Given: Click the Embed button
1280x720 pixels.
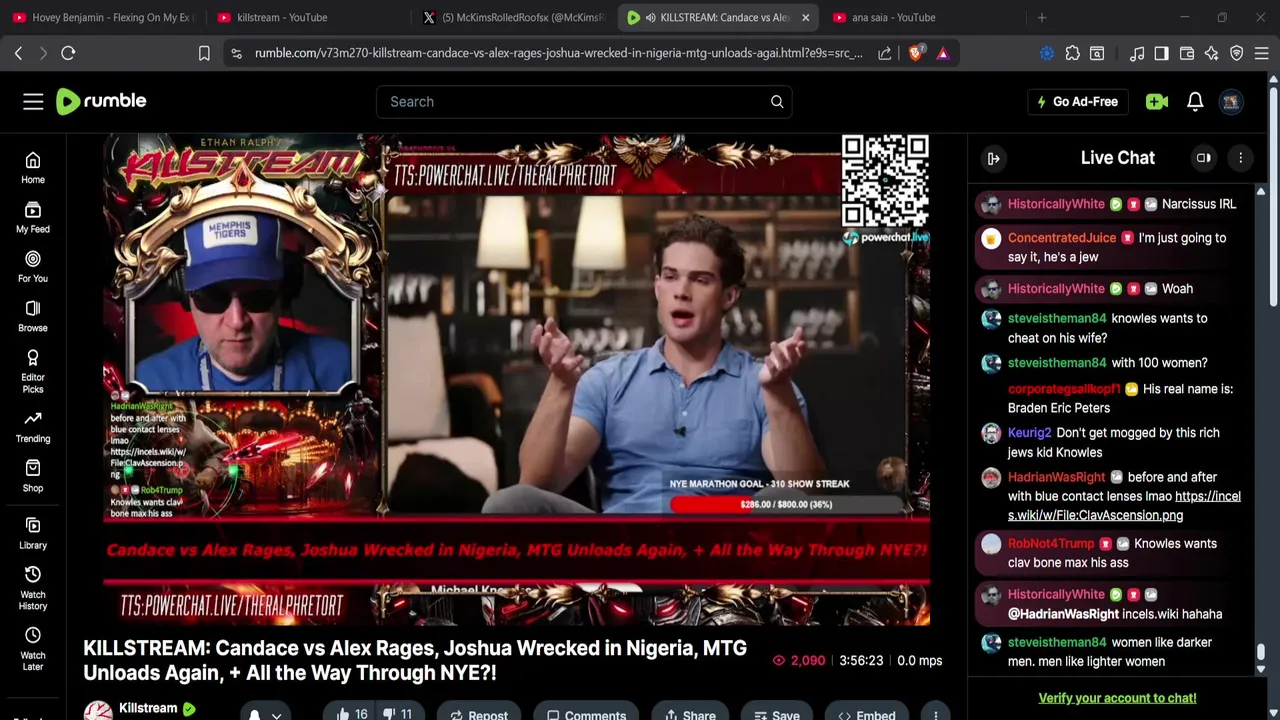Looking at the screenshot, I should pos(866,714).
